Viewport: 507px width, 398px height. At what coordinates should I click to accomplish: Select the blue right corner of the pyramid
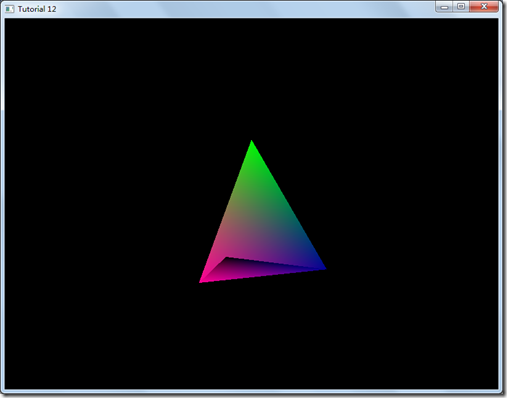pos(323,267)
